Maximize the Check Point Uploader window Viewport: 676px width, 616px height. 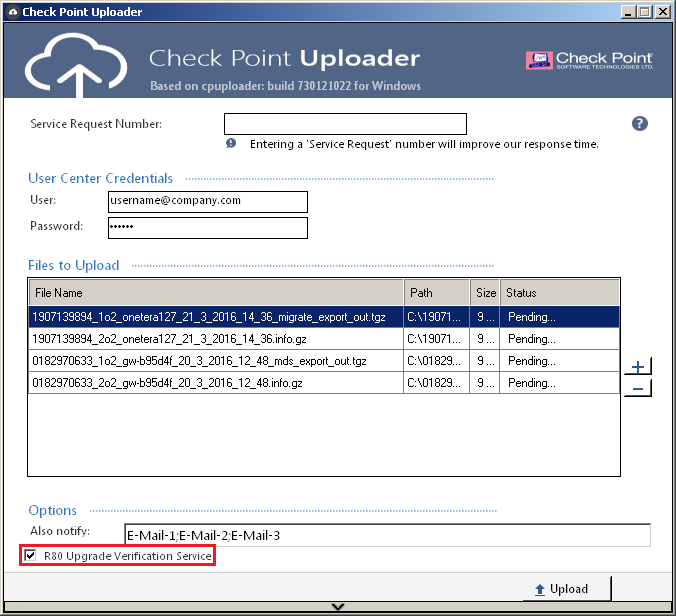645,12
